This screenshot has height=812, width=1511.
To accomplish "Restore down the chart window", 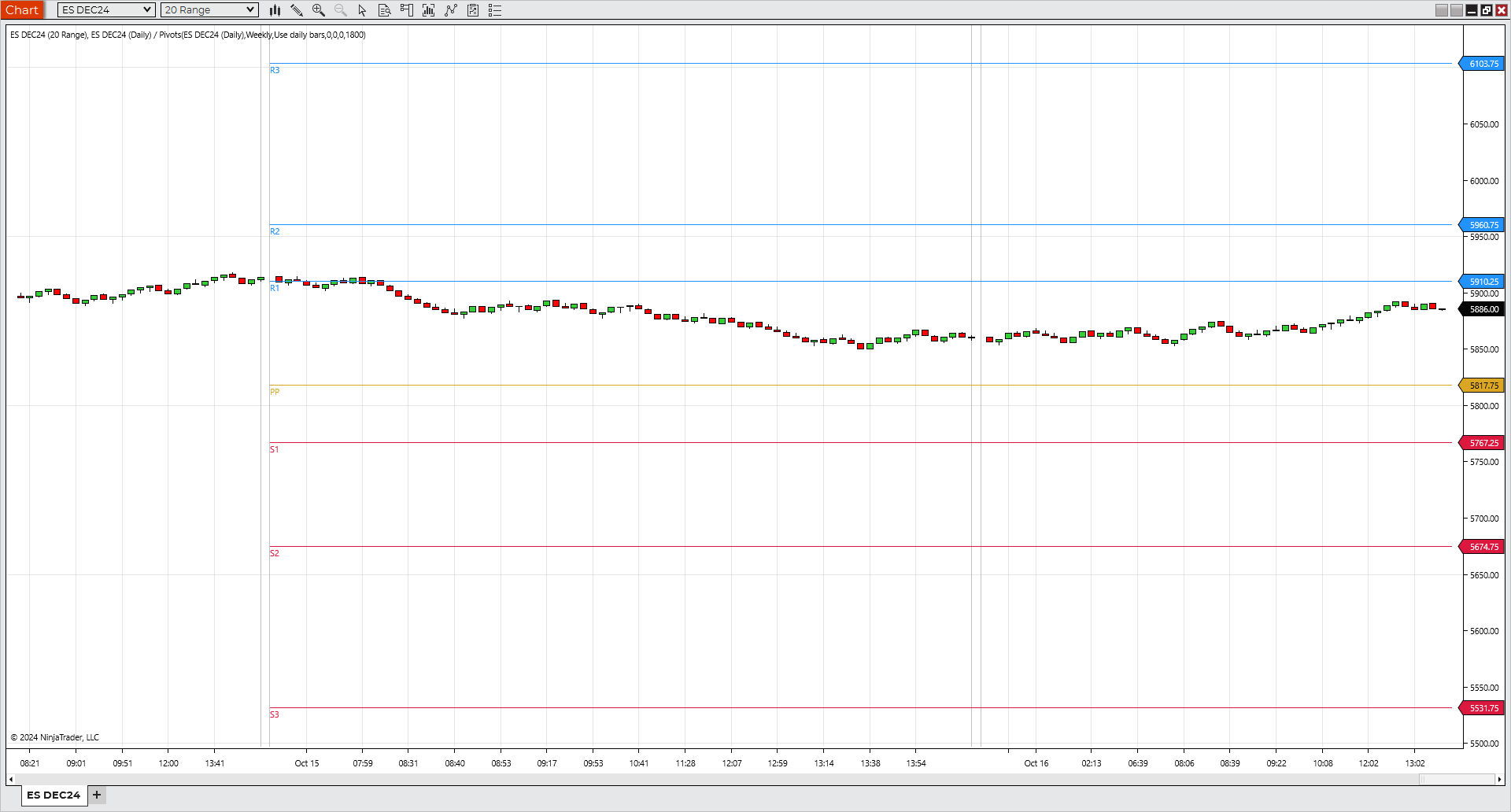I will coord(1487,10).
